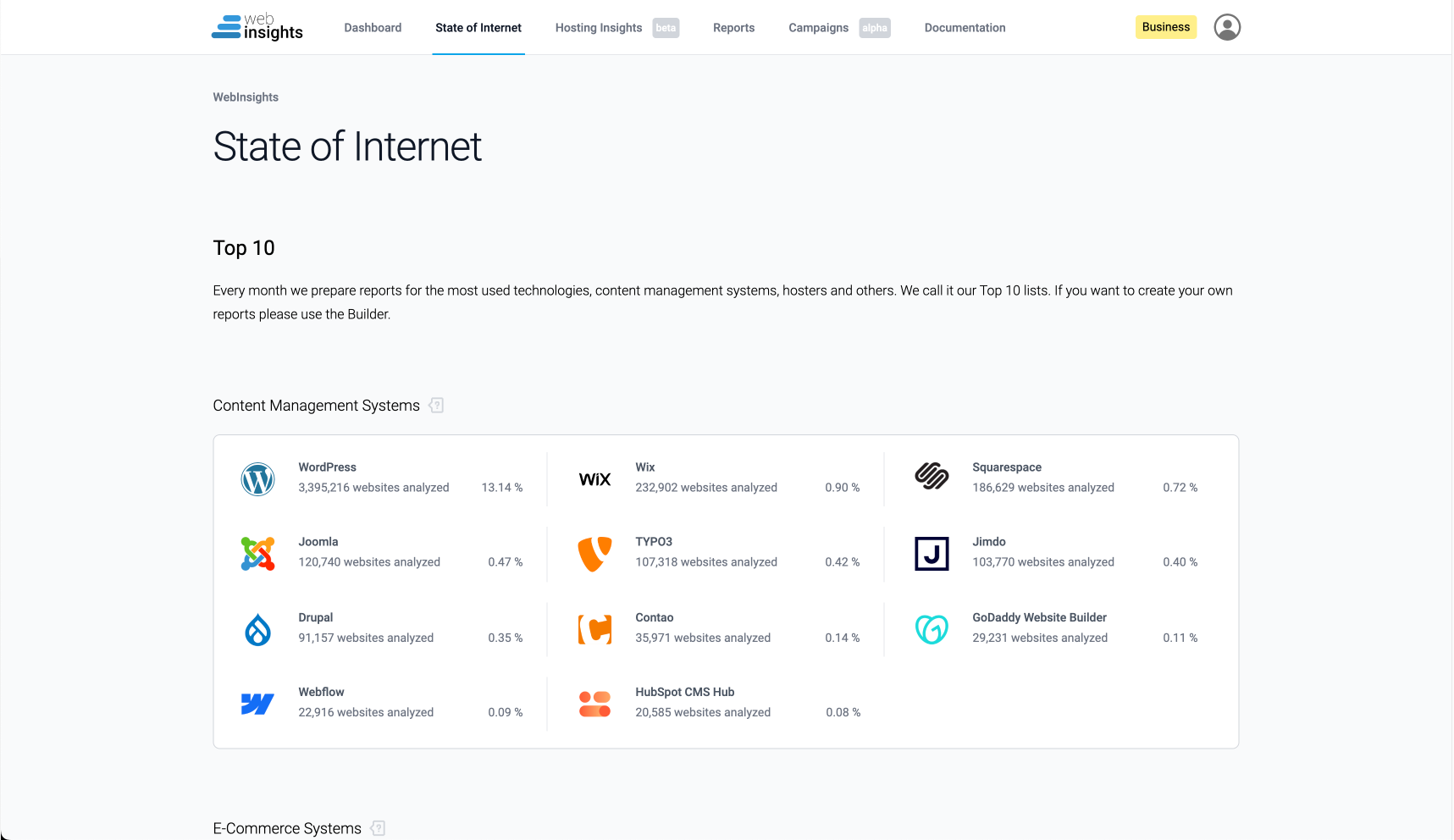The height and width of the screenshot is (840, 1454).
Task: Click the yellow Business plan button
Action: pyautogui.click(x=1165, y=27)
